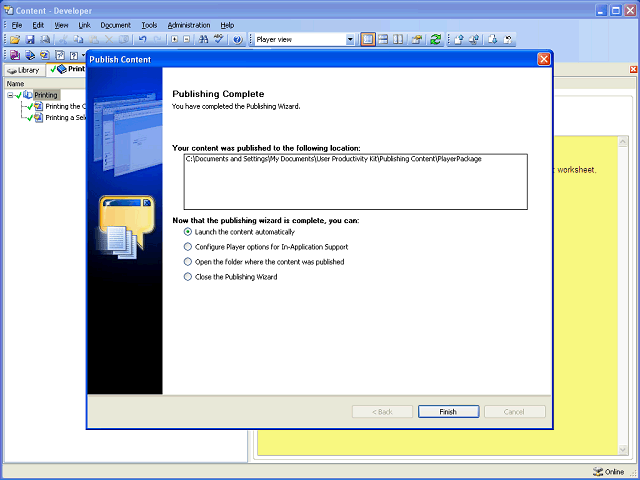Image resolution: width=640 pixels, height=480 pixels.
Task: Click the Check Out document icon
Action: pyautogui.click(x=493, y=40)
